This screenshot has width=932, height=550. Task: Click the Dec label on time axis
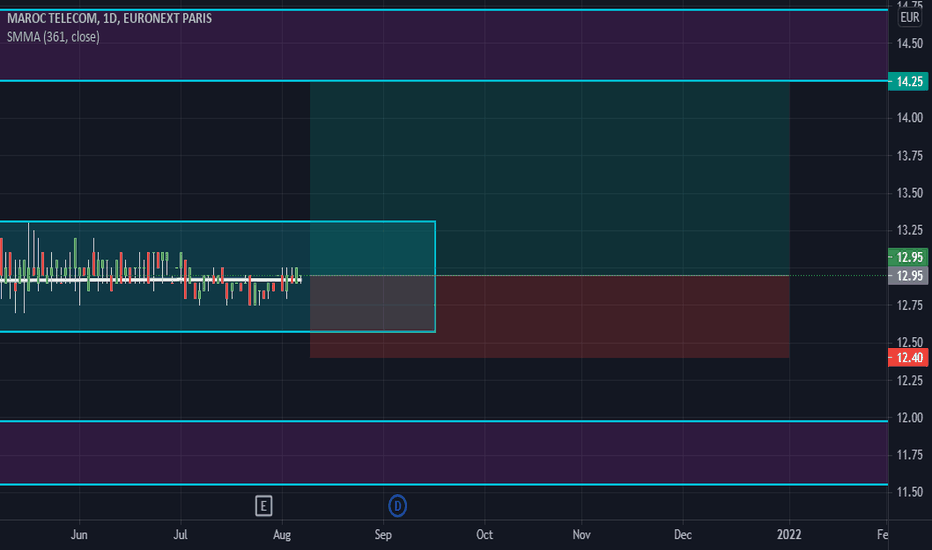point(683,535)
